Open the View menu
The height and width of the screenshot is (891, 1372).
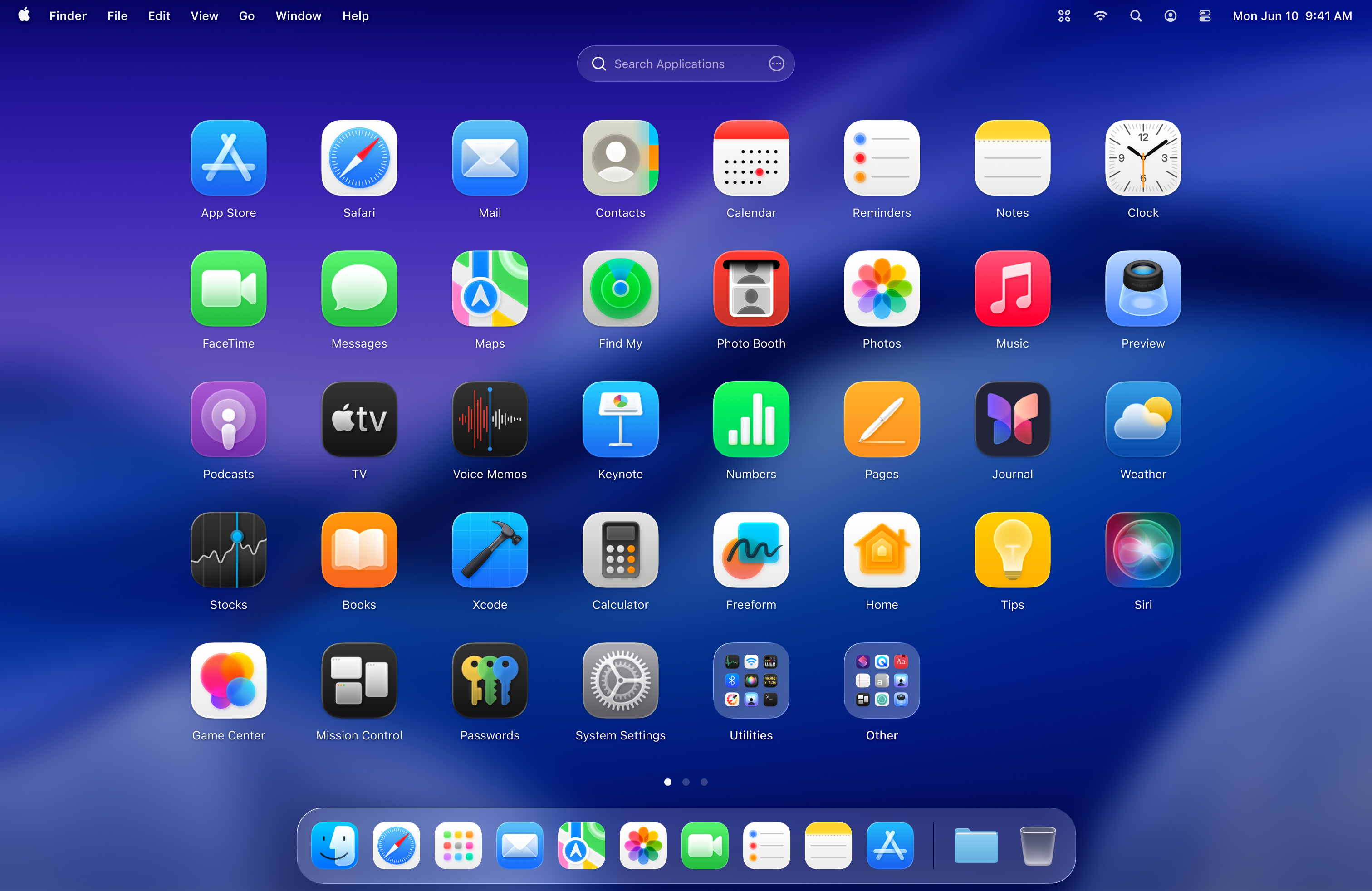pyautogui.click(x=204, y=15)
